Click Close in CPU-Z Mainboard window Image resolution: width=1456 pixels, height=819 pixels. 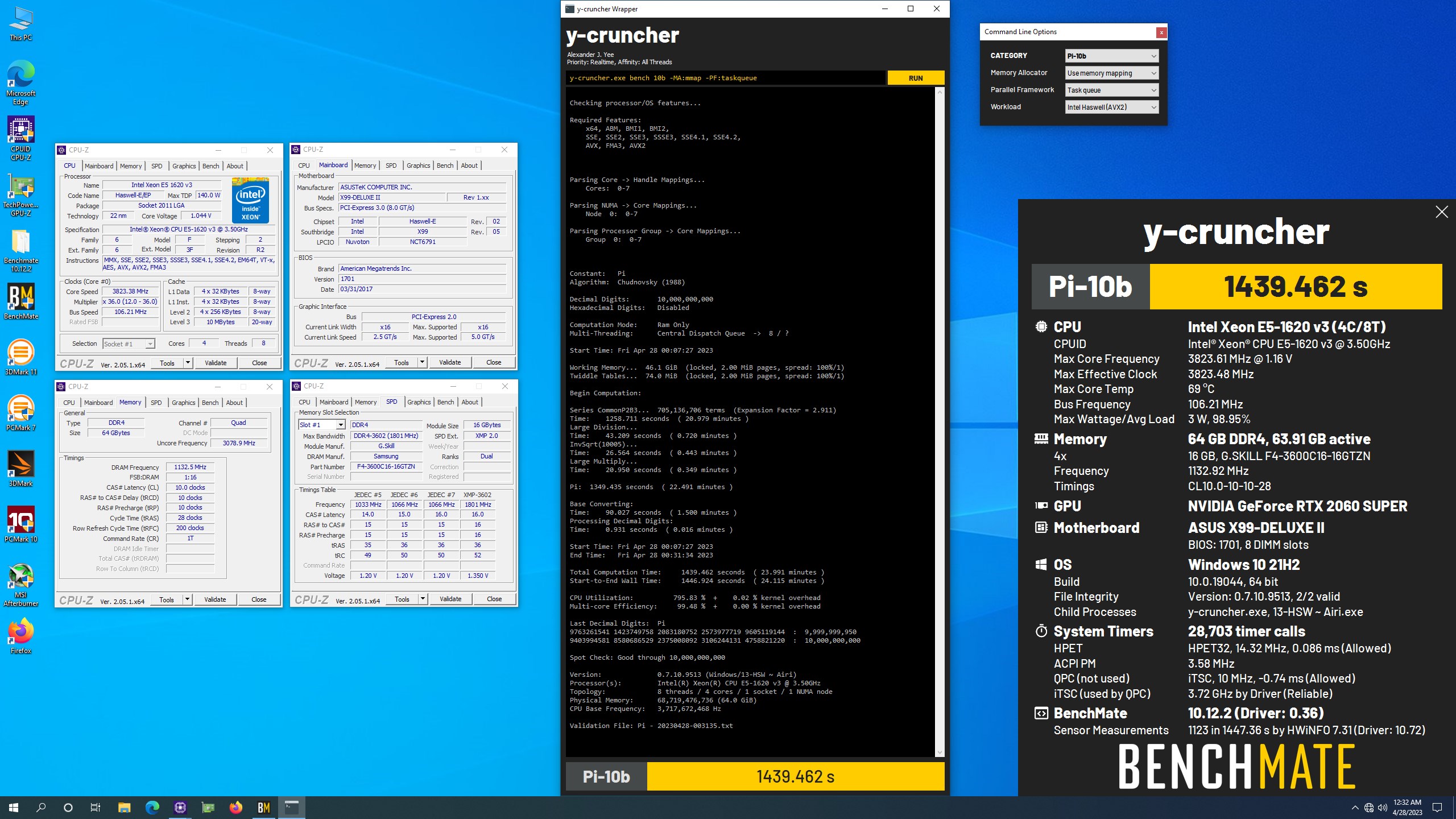[494, 362]
